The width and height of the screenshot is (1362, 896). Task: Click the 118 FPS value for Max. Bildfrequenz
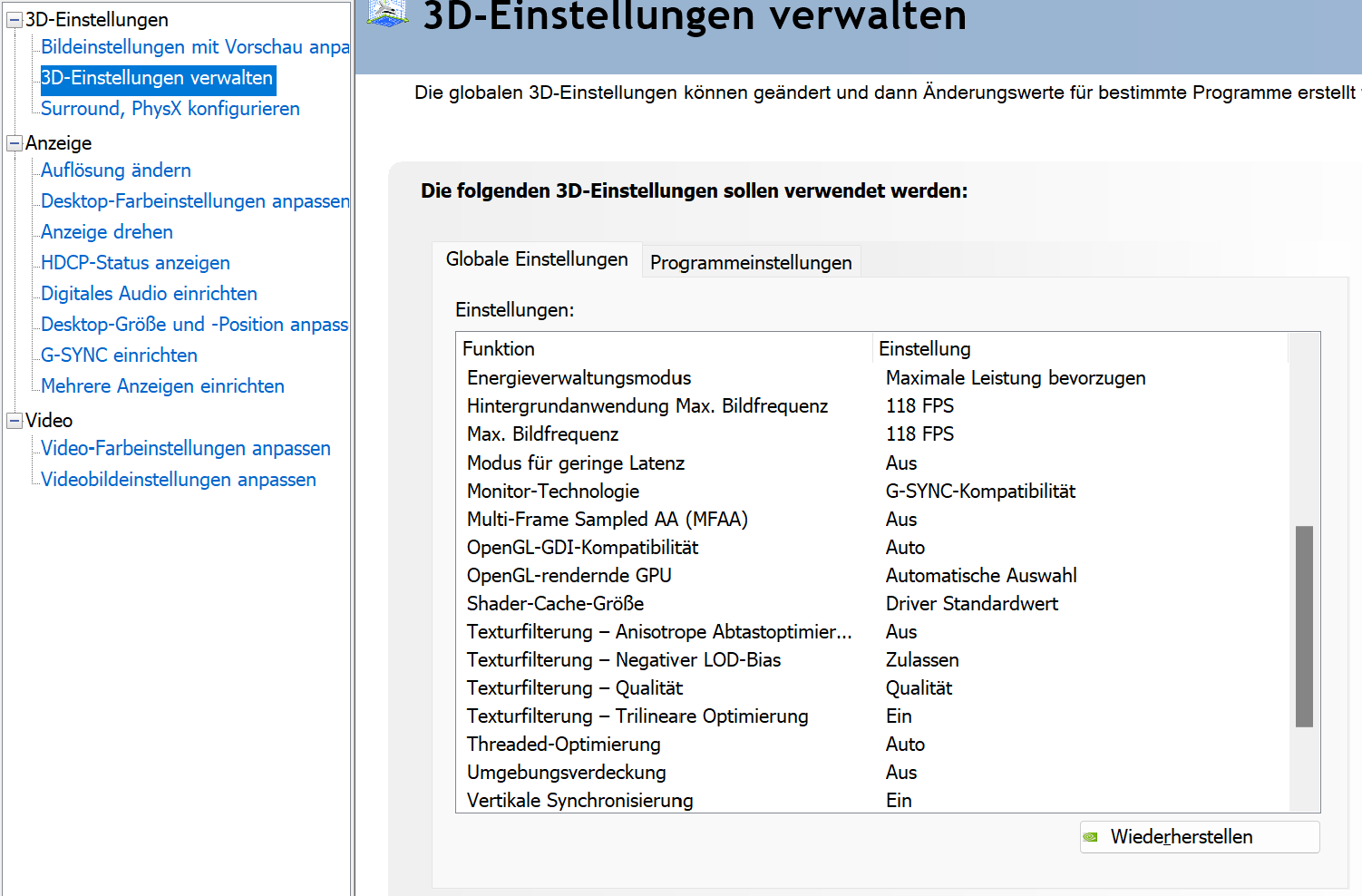919,434
